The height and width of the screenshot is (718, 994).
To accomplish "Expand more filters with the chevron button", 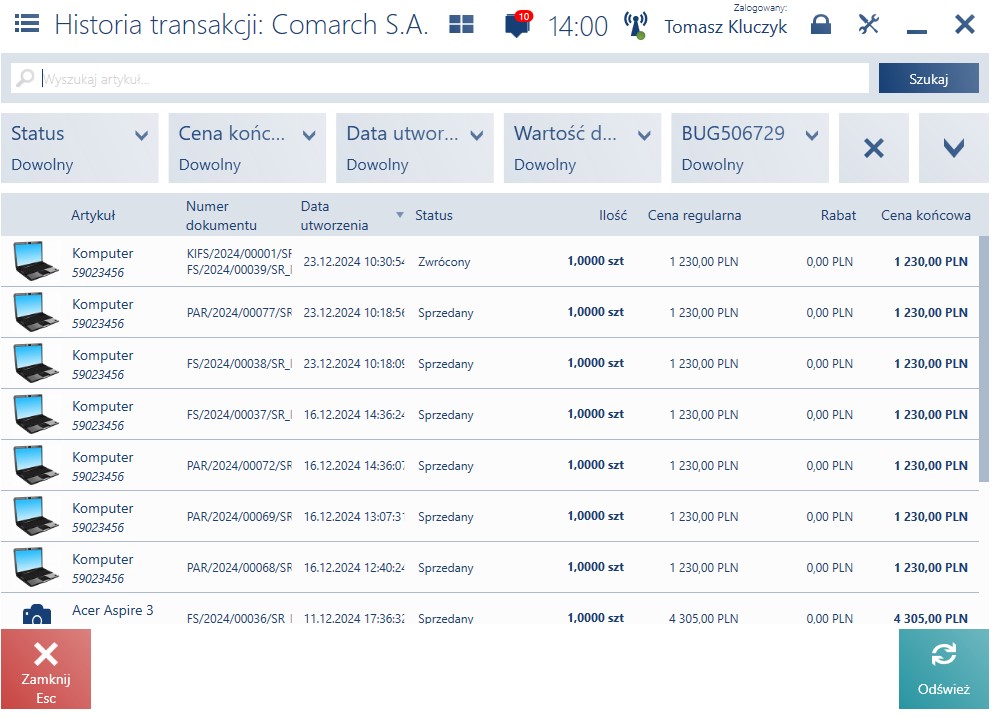I will [x=953, y=148].
